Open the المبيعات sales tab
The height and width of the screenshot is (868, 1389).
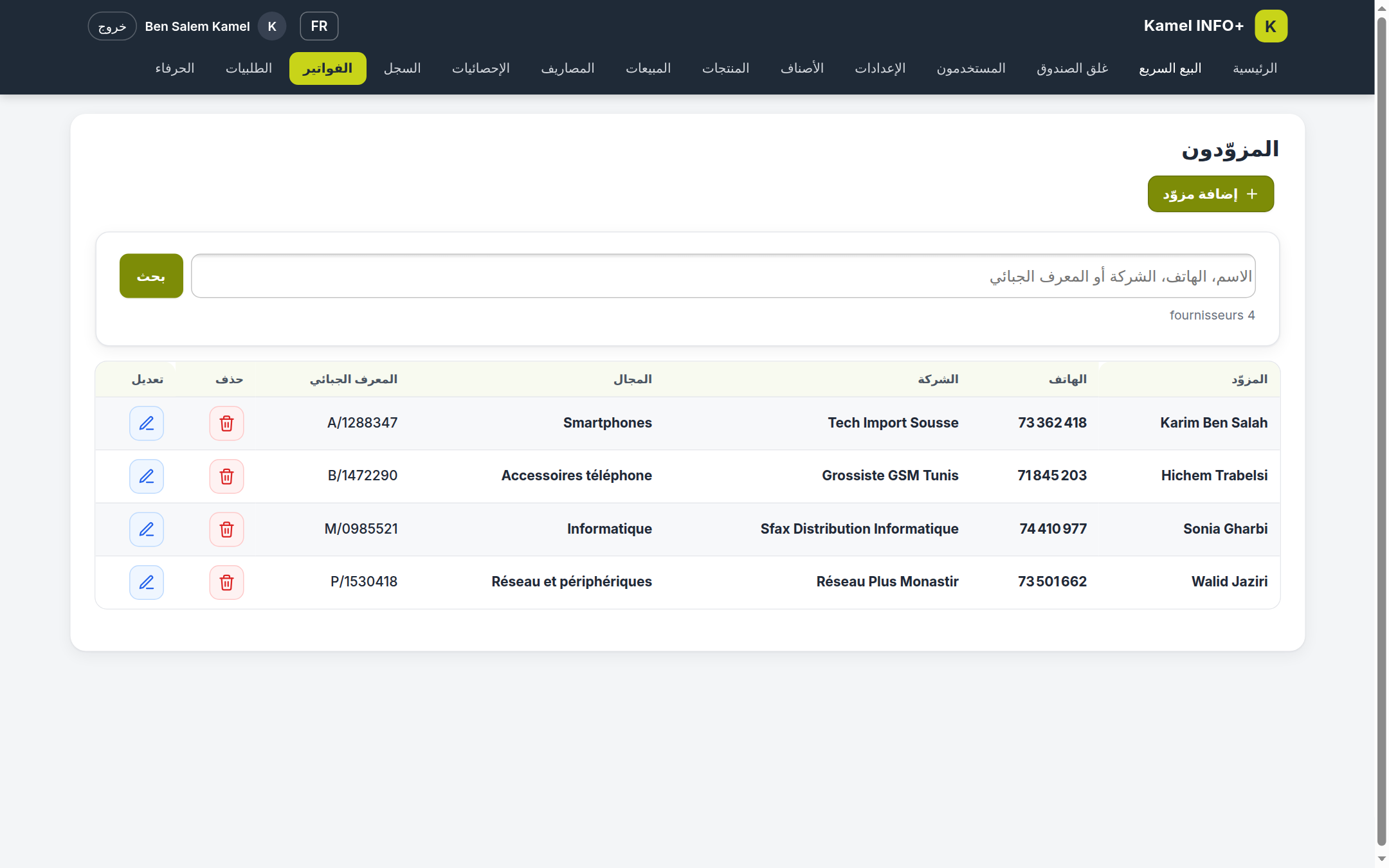648,68
